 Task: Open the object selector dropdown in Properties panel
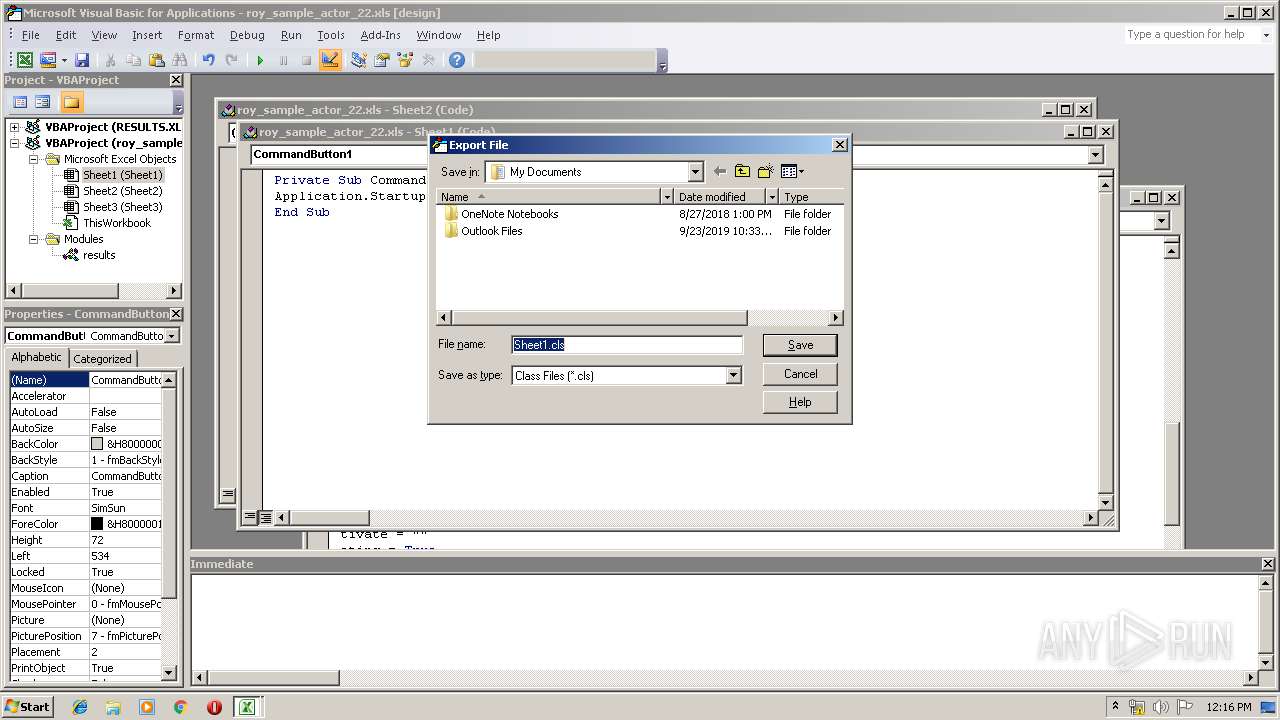(172, 336)
